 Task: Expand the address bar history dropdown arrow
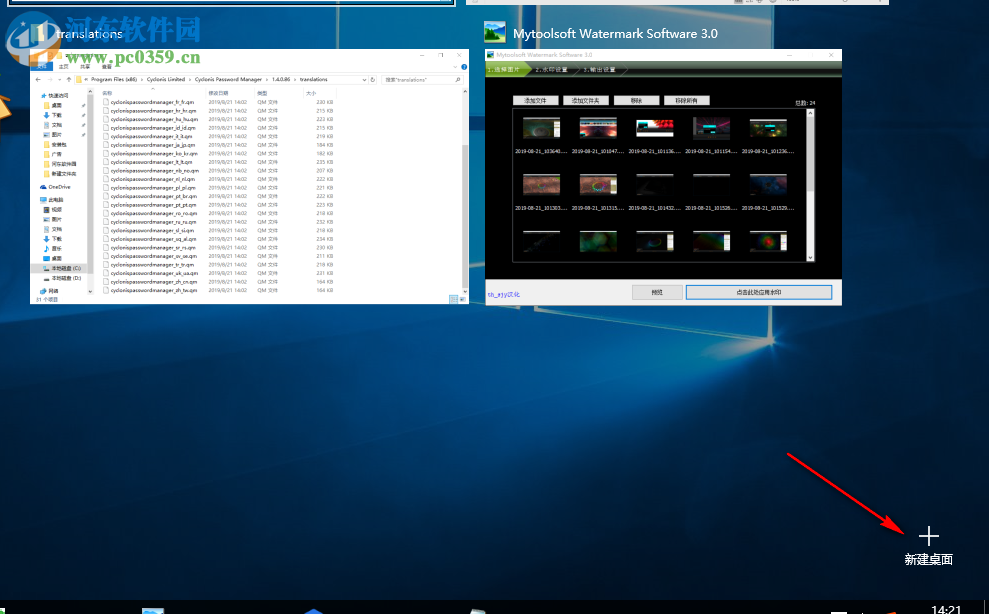point(364,80)
